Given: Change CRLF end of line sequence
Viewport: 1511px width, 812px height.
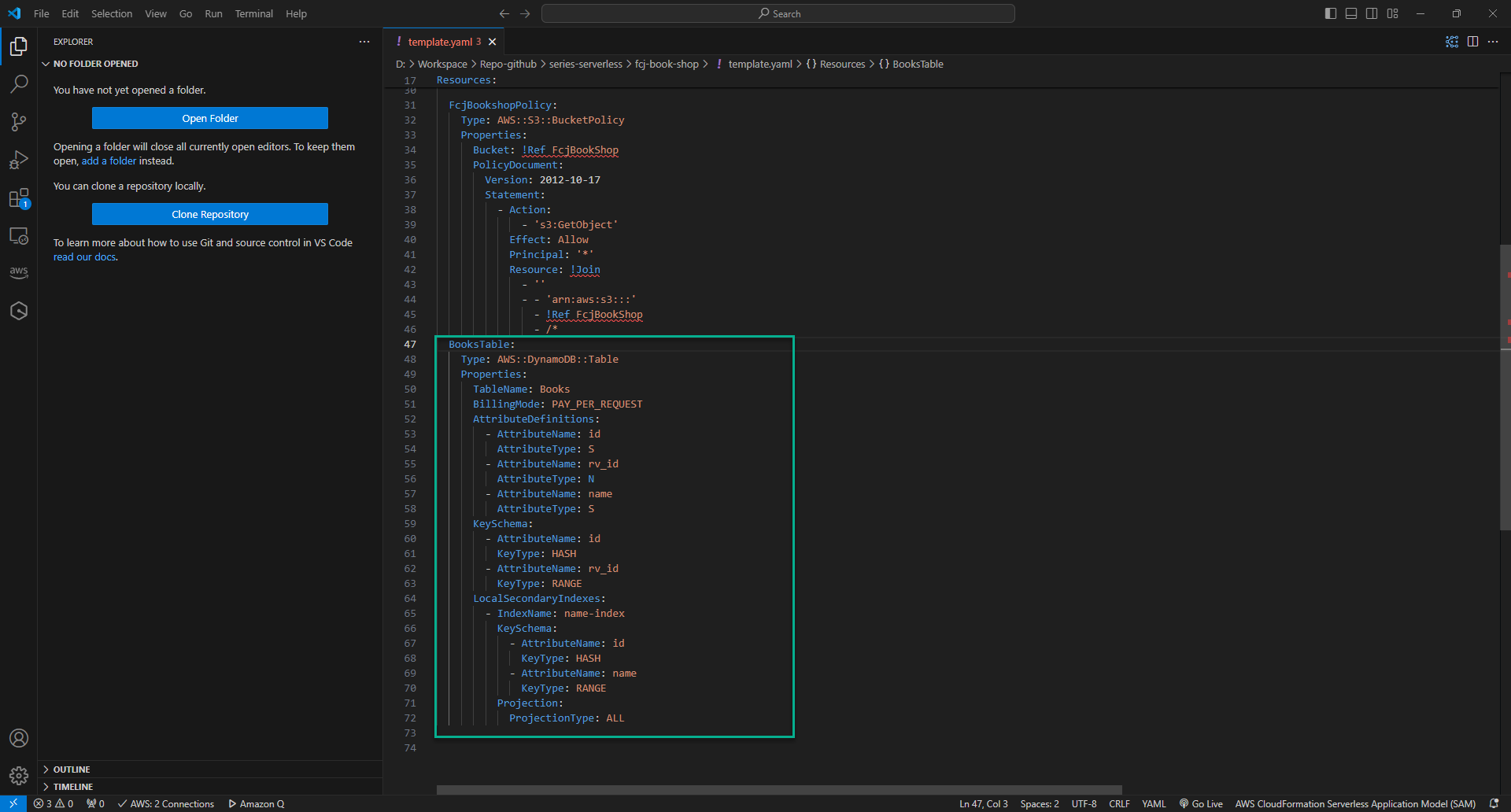Looking at the screenshot, I should [1119, 803].
